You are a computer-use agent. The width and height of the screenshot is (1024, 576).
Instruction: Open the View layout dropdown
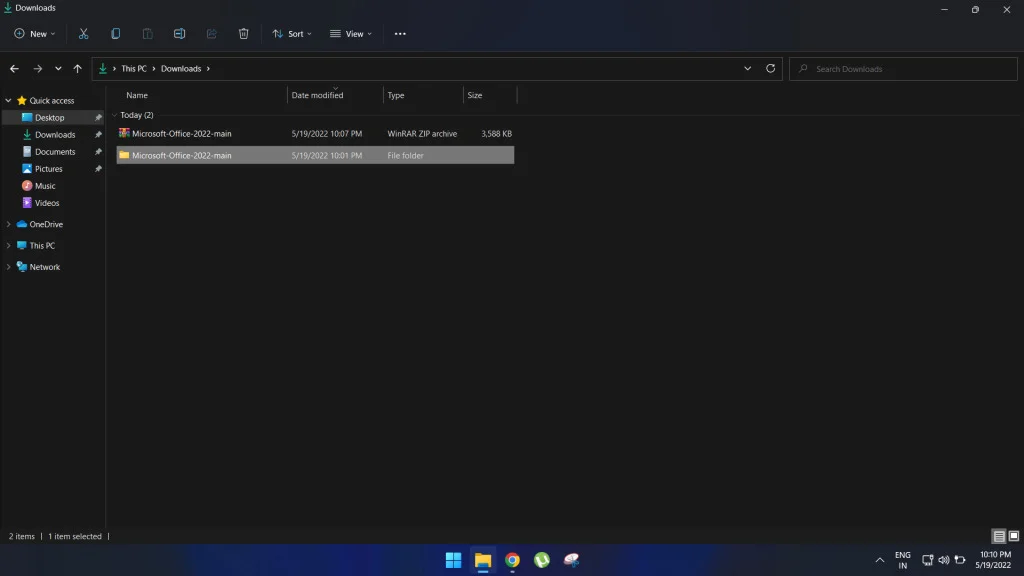pos(351,34)
